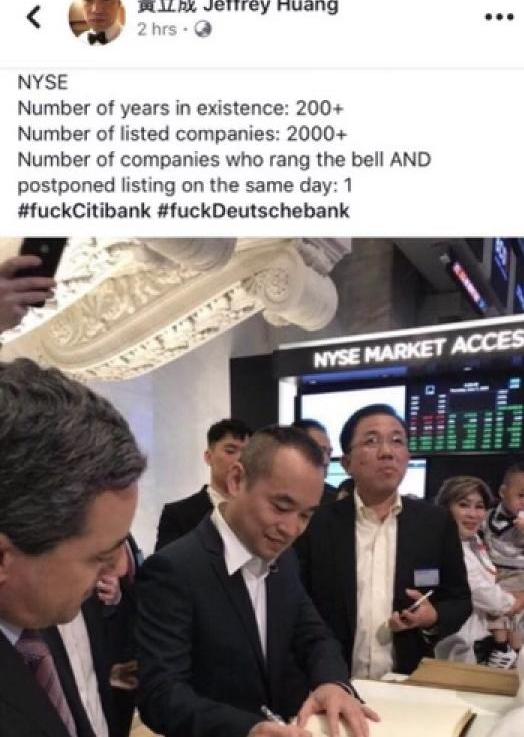Tap the globe public privacy icon
Image resolution: width=524 pixels, height=737 pixels.
(x=203, y=30)
